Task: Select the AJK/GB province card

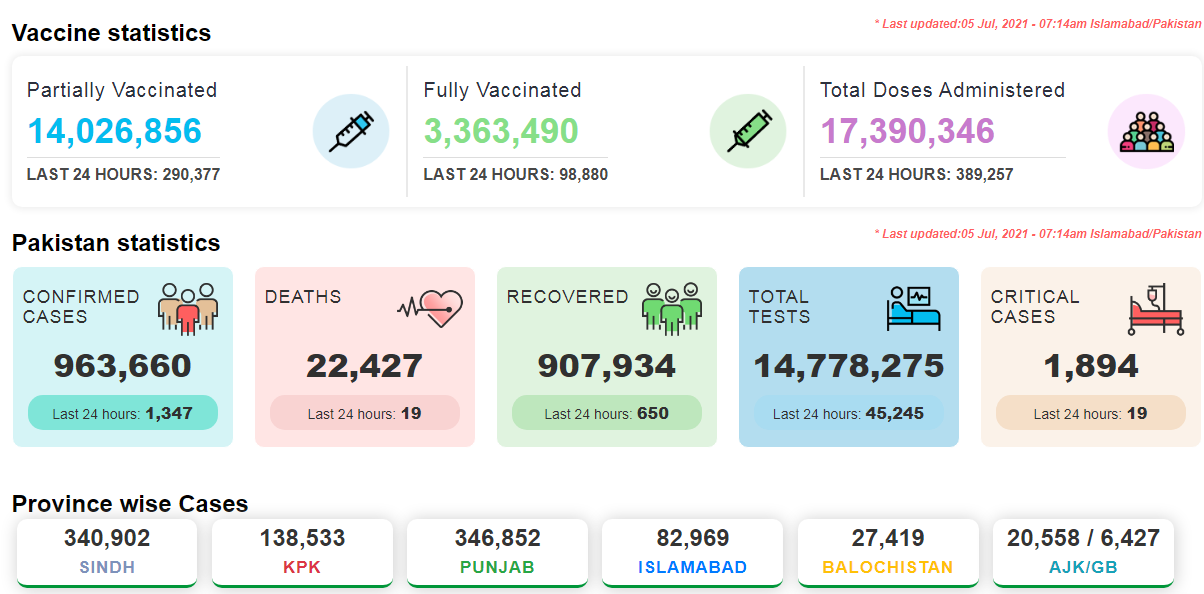Action: [x=1083, y=552]
